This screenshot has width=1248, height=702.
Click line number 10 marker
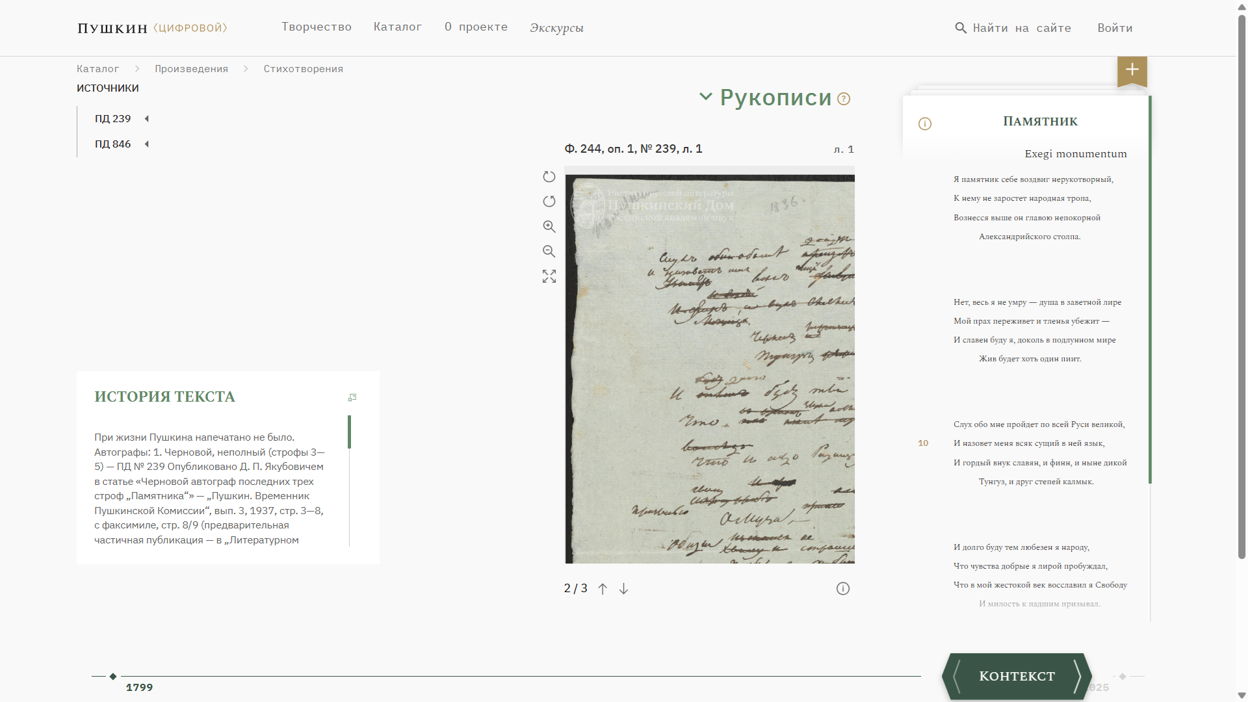pyautogui.click(x=923, y=443)
